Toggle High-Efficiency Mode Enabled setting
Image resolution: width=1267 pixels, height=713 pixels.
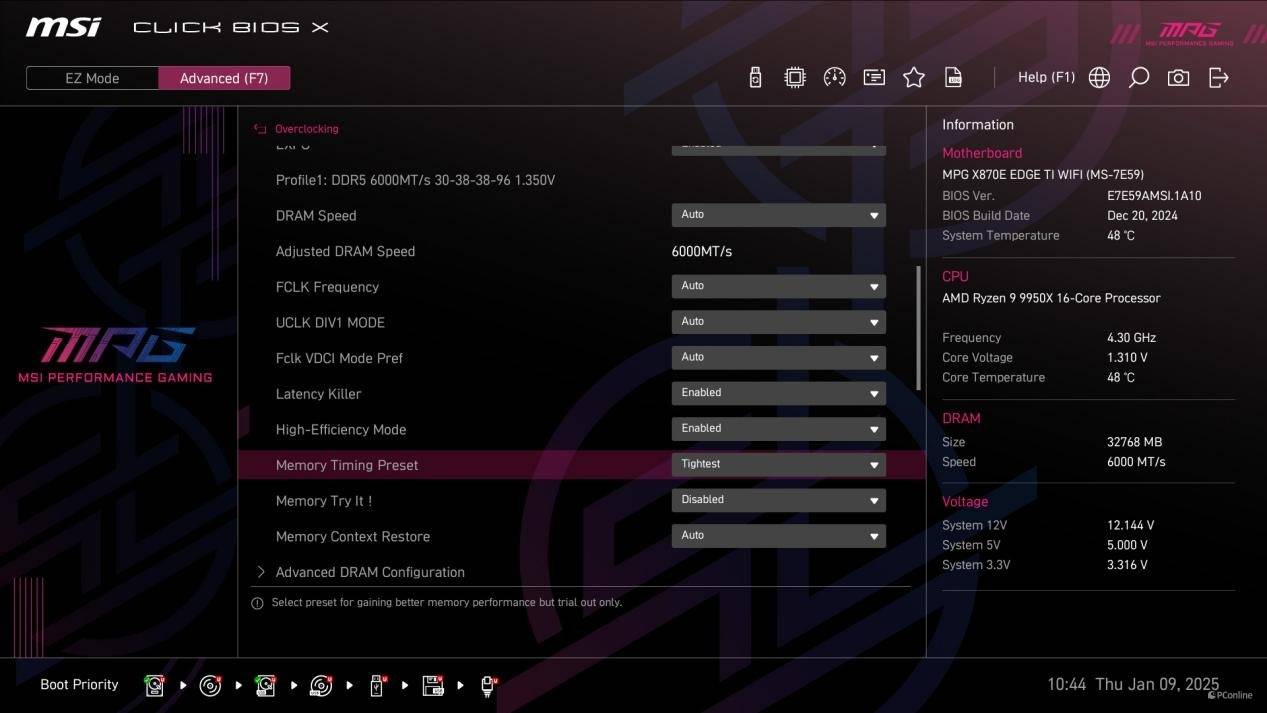pyautogui.click(x=778, y=429)
